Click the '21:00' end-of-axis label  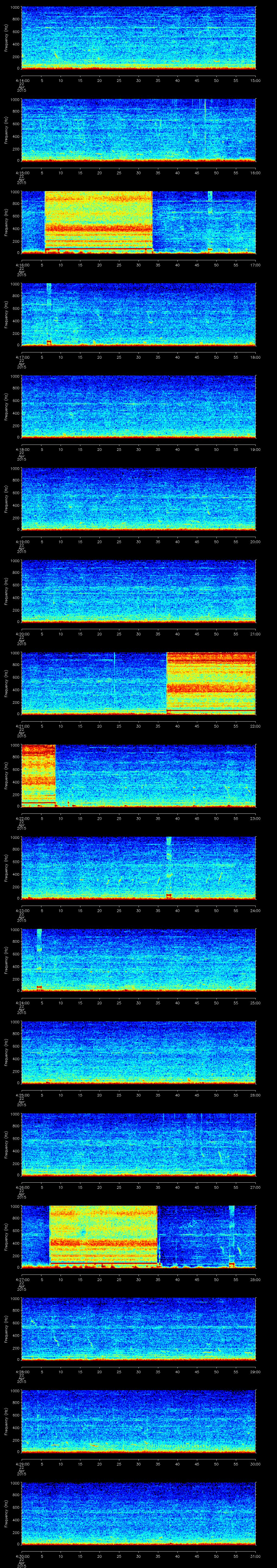[x=255, y=634]
